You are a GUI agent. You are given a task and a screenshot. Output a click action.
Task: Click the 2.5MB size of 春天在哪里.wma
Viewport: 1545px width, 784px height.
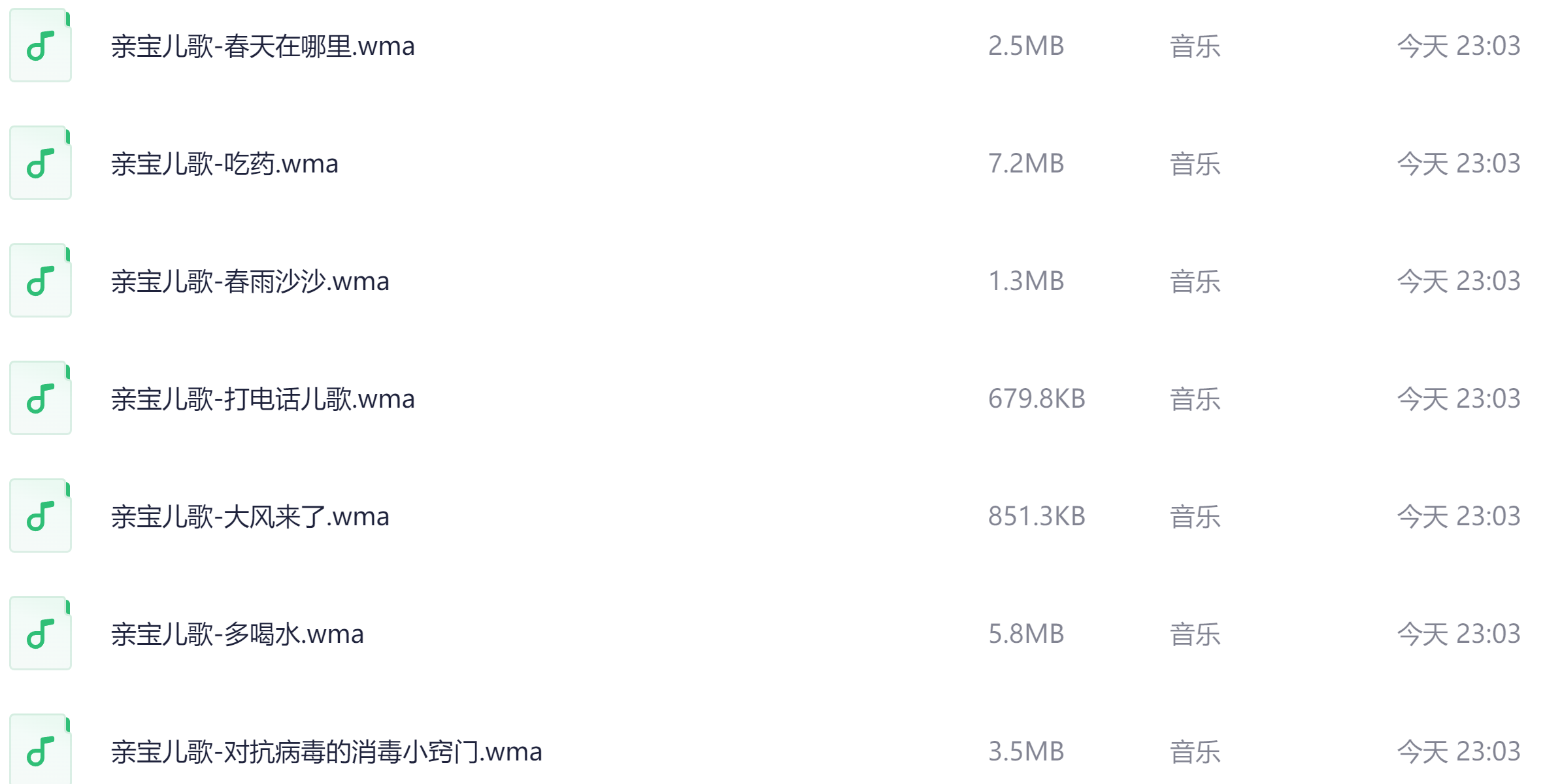point(1026,46)
